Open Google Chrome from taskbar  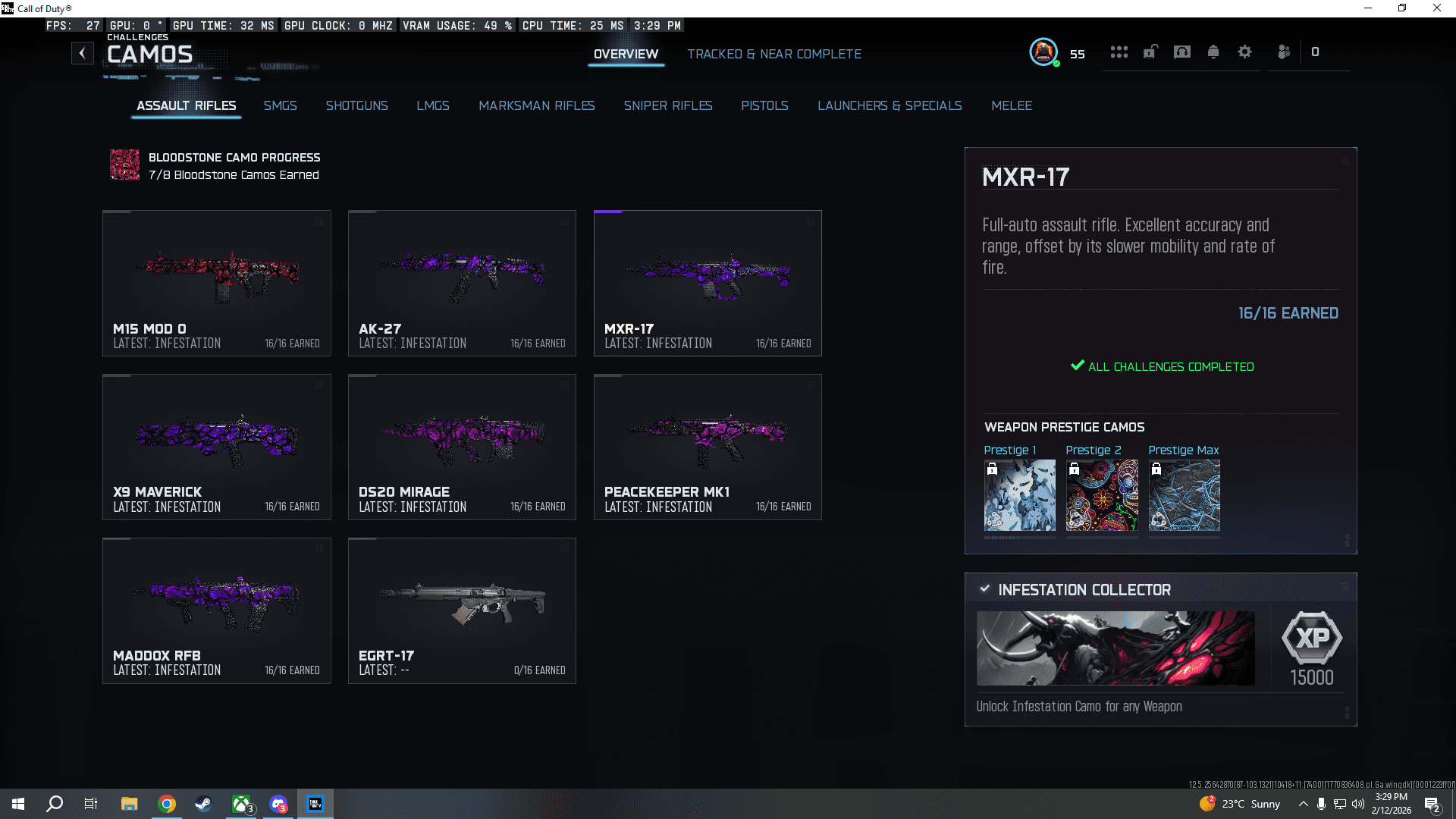167,804
